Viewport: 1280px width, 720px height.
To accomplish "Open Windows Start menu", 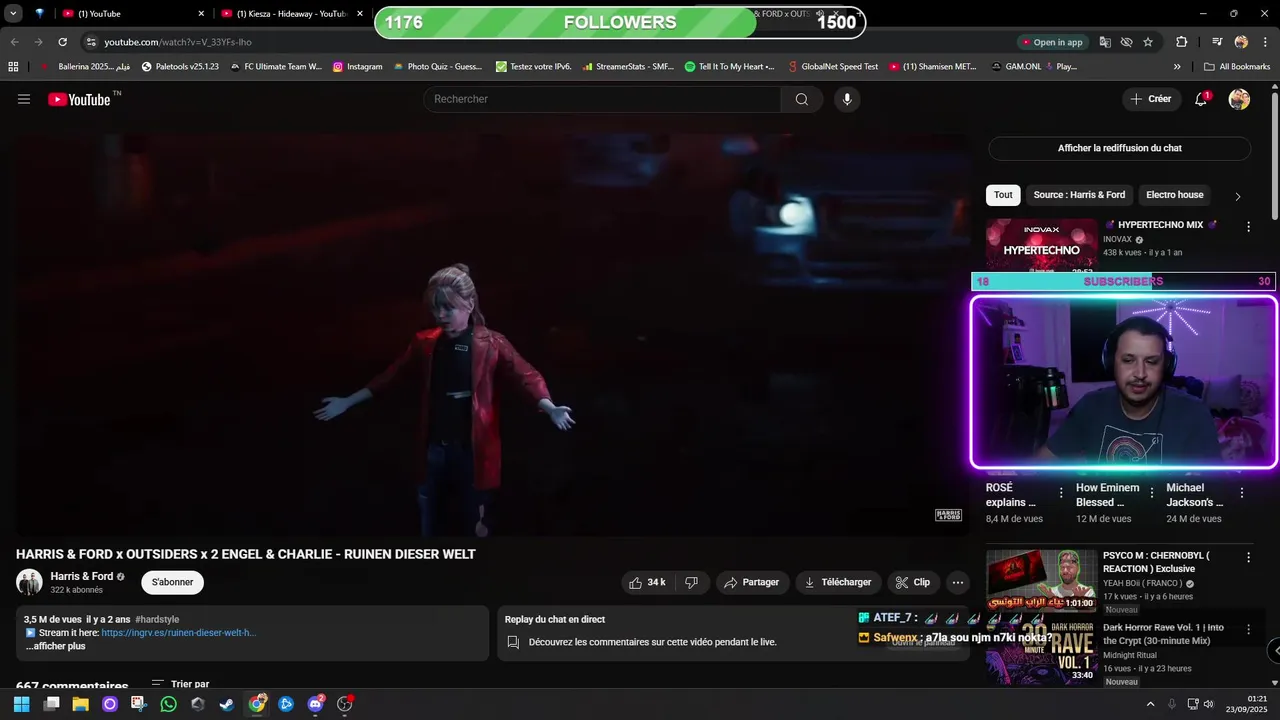I will coord(21,704).
